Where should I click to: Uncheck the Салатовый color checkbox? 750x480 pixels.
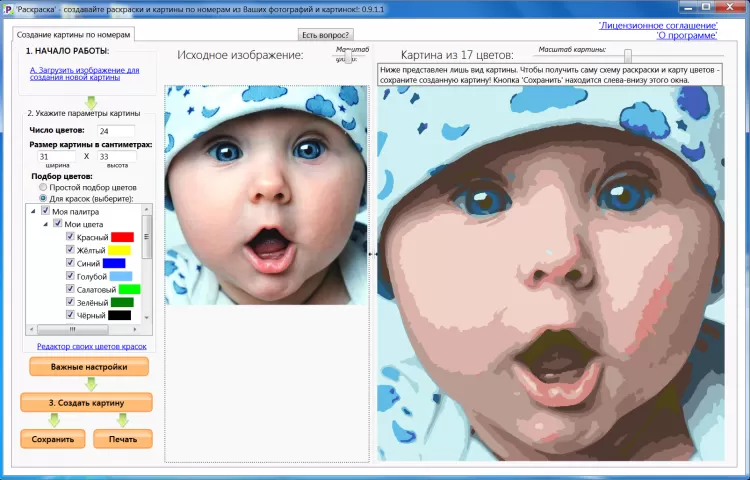point(70,289)
